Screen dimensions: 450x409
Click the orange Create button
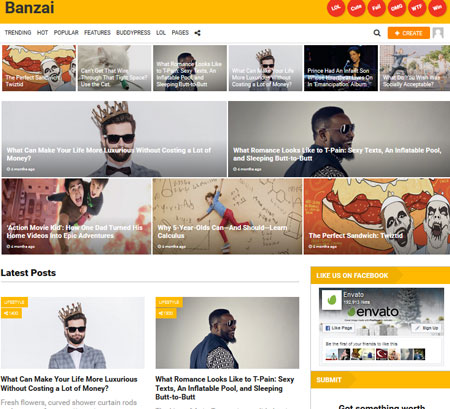[x=409, y=33]
